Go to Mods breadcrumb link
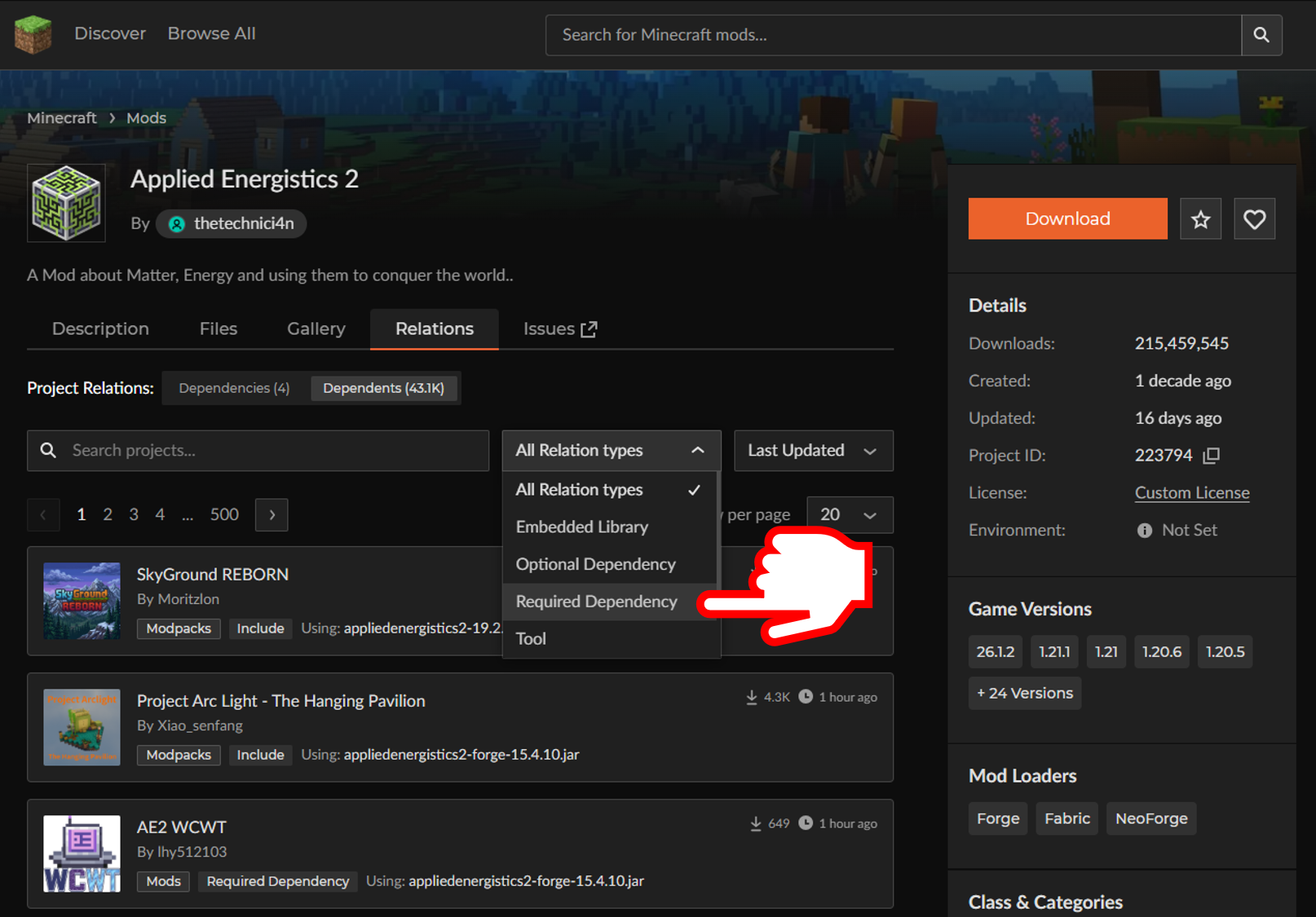 pos(147,118)
